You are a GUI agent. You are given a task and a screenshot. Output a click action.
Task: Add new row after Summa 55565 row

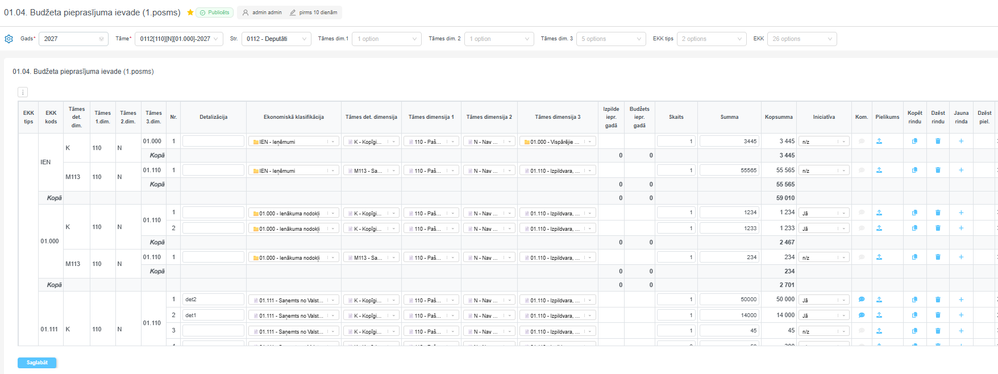(x=961, y=170)
